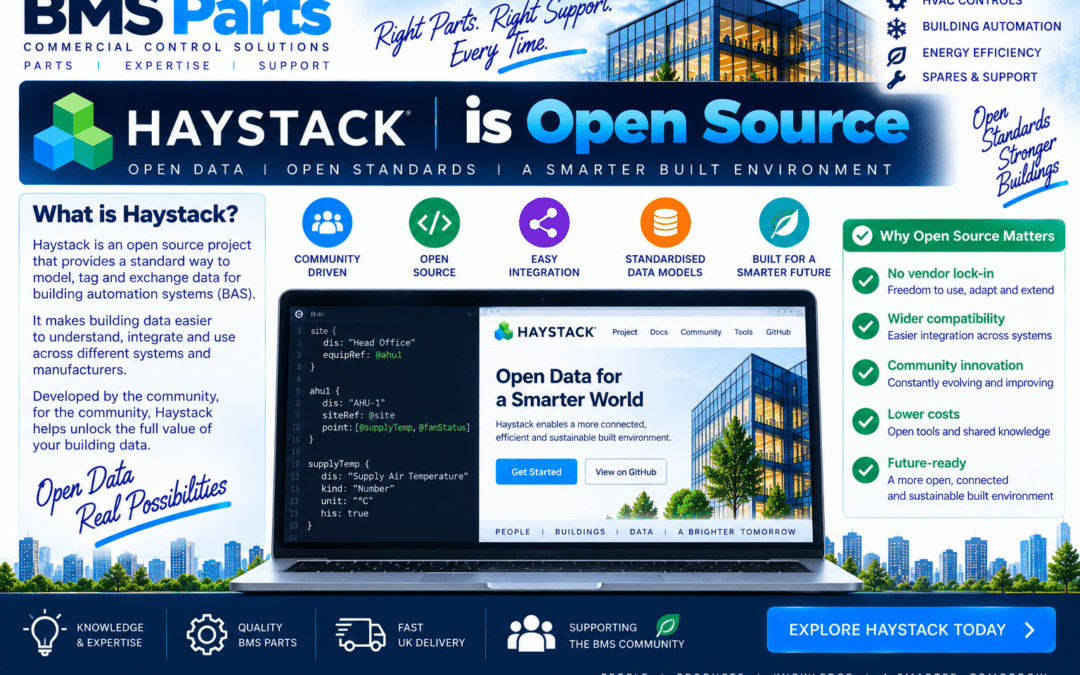
Task: Click the code editor icon atop laptop screen
Action: click(x=299, y=314)
